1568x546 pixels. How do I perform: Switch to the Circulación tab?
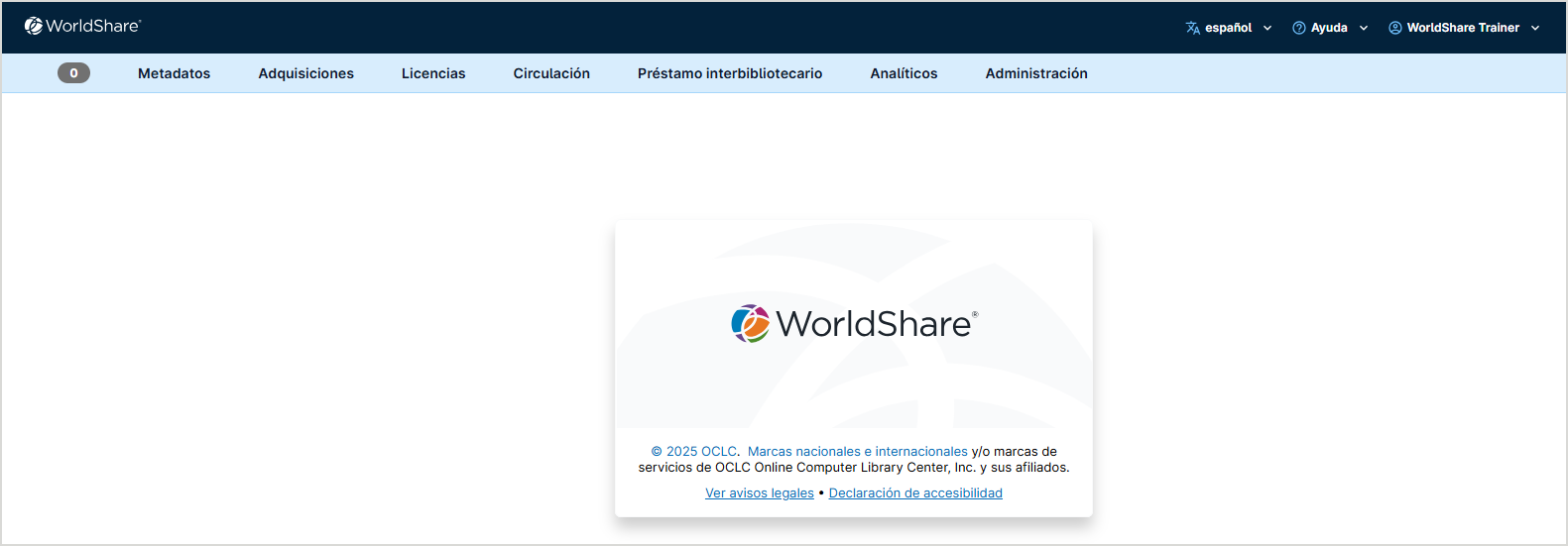(x=551, y=73)
